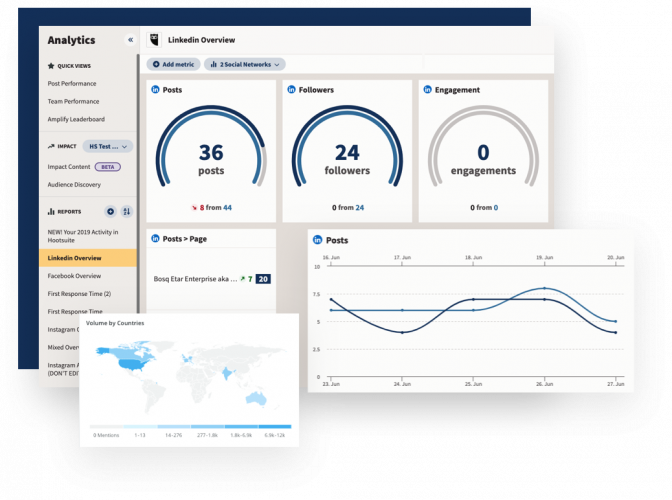Image resolution: width=672 pixels, height=500 pixels.
Task: Click the 24. Jun low data point
Action: [402, 332]
